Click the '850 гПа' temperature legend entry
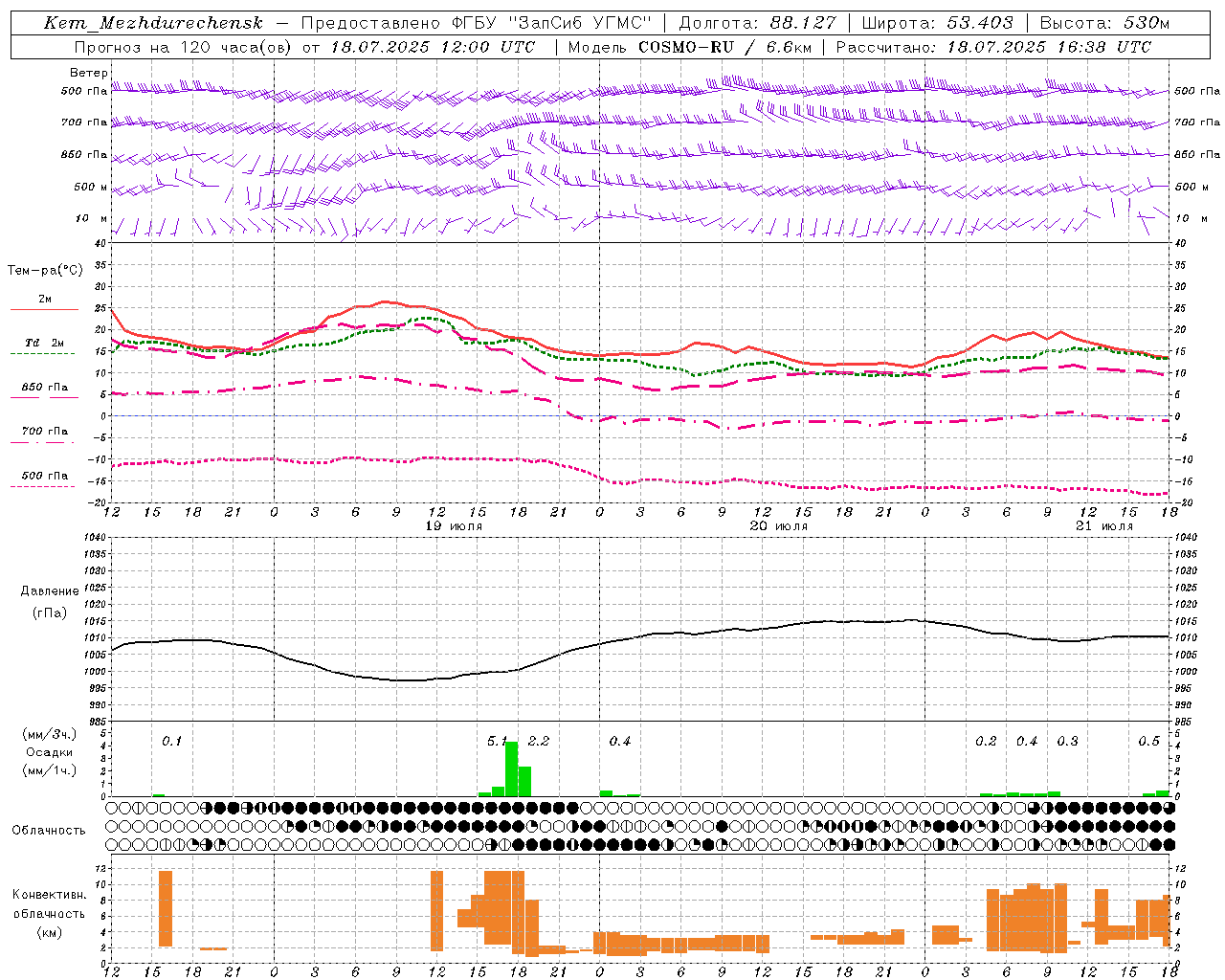The image size is (1225, 980). click(x=44, y=387)
